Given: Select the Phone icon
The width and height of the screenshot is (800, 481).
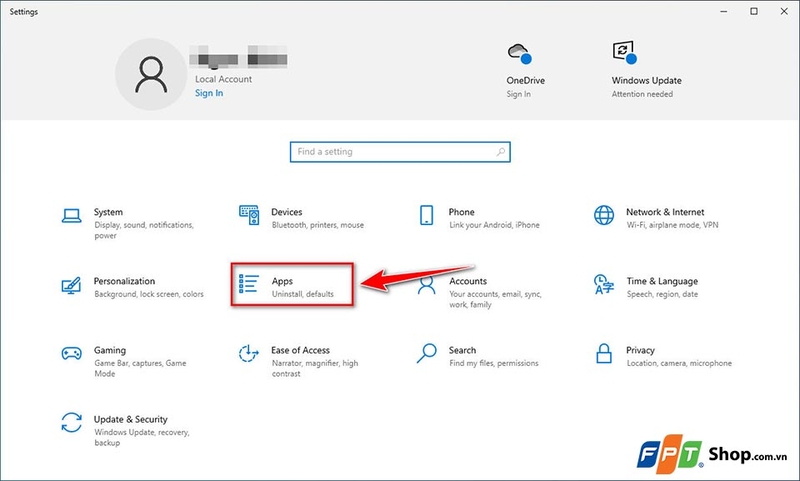Looking at the screenshot, I should tap(427, 215).
